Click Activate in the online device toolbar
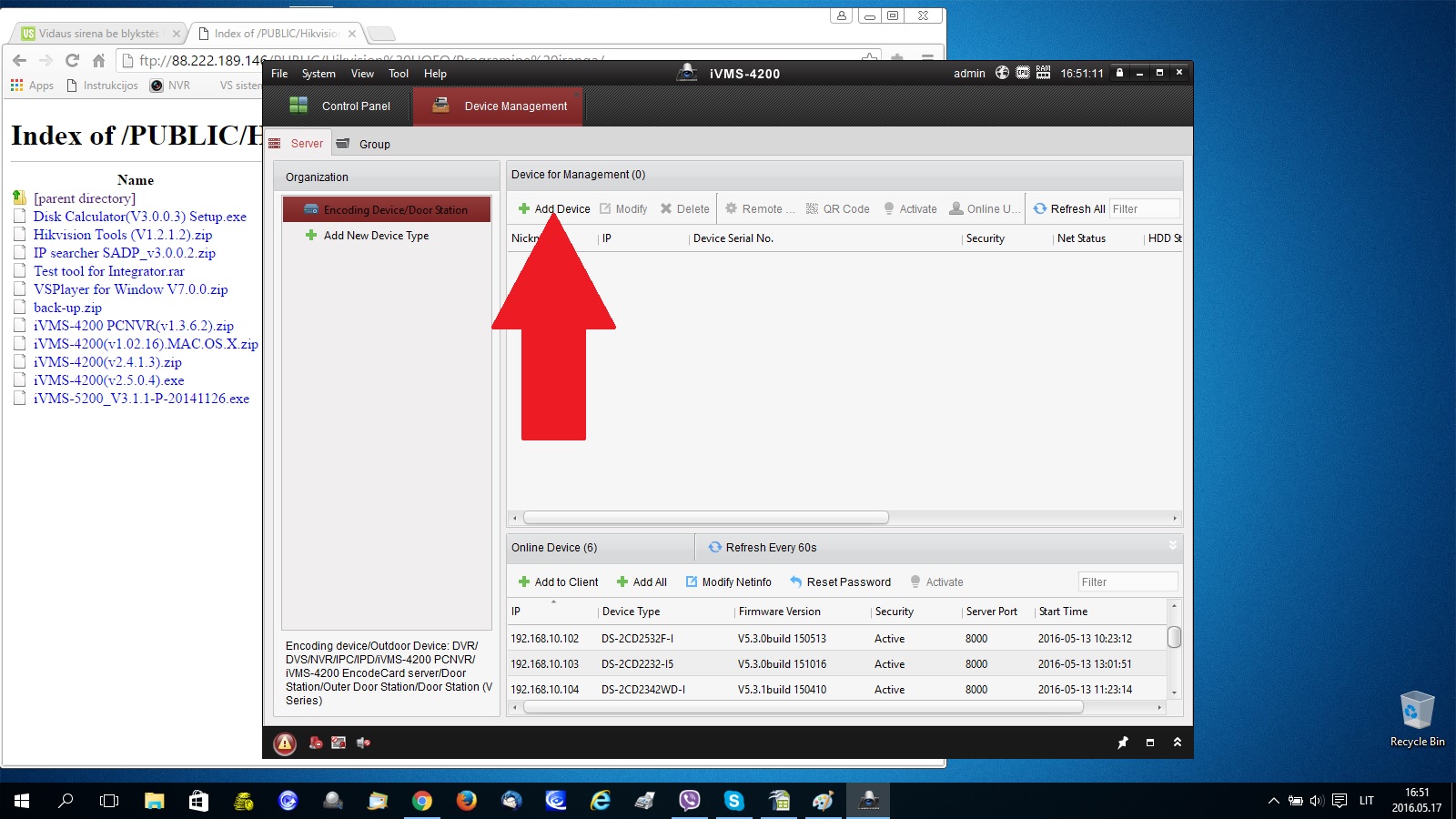 point(936,582)
